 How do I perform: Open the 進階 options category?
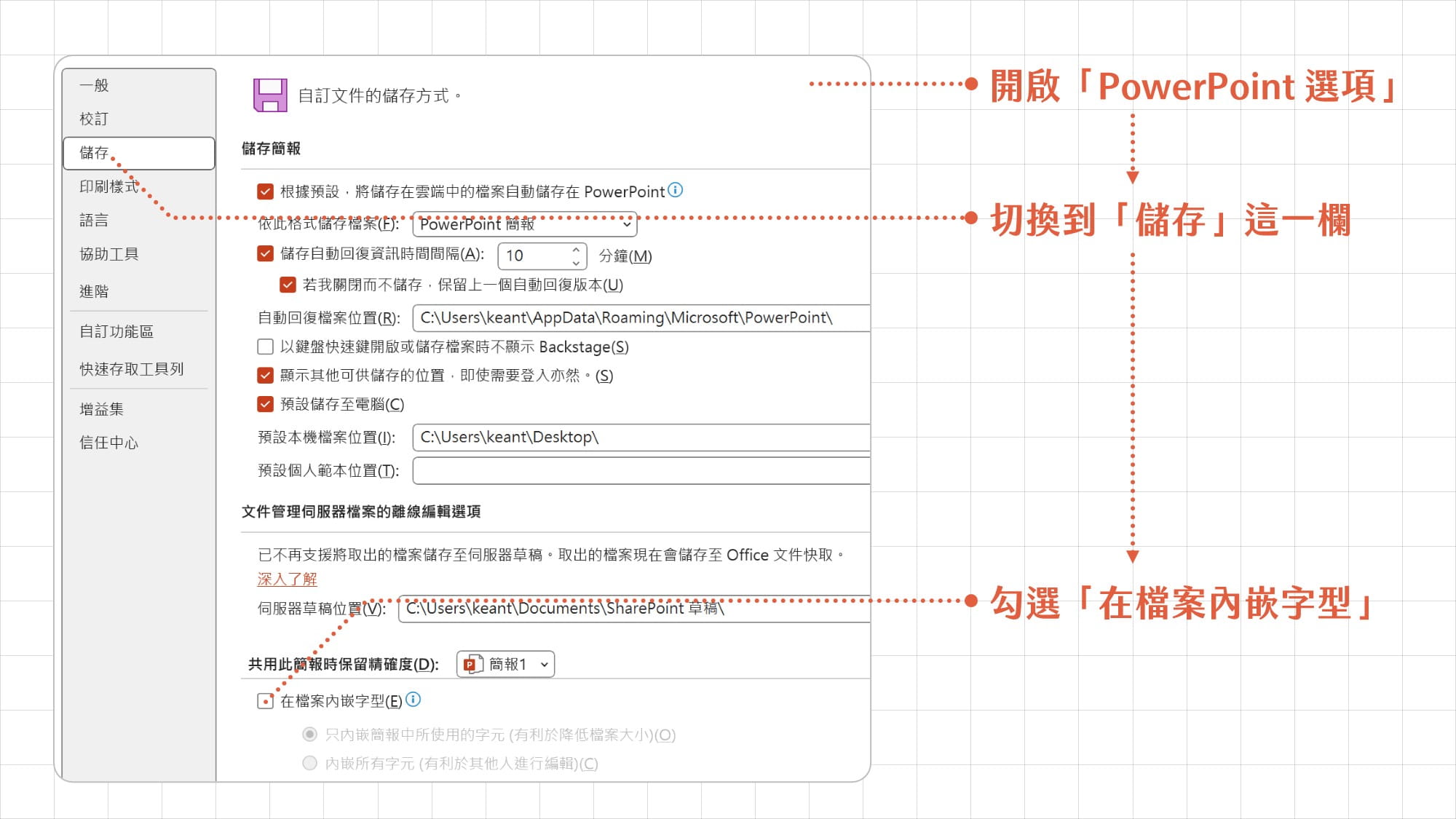138,291
